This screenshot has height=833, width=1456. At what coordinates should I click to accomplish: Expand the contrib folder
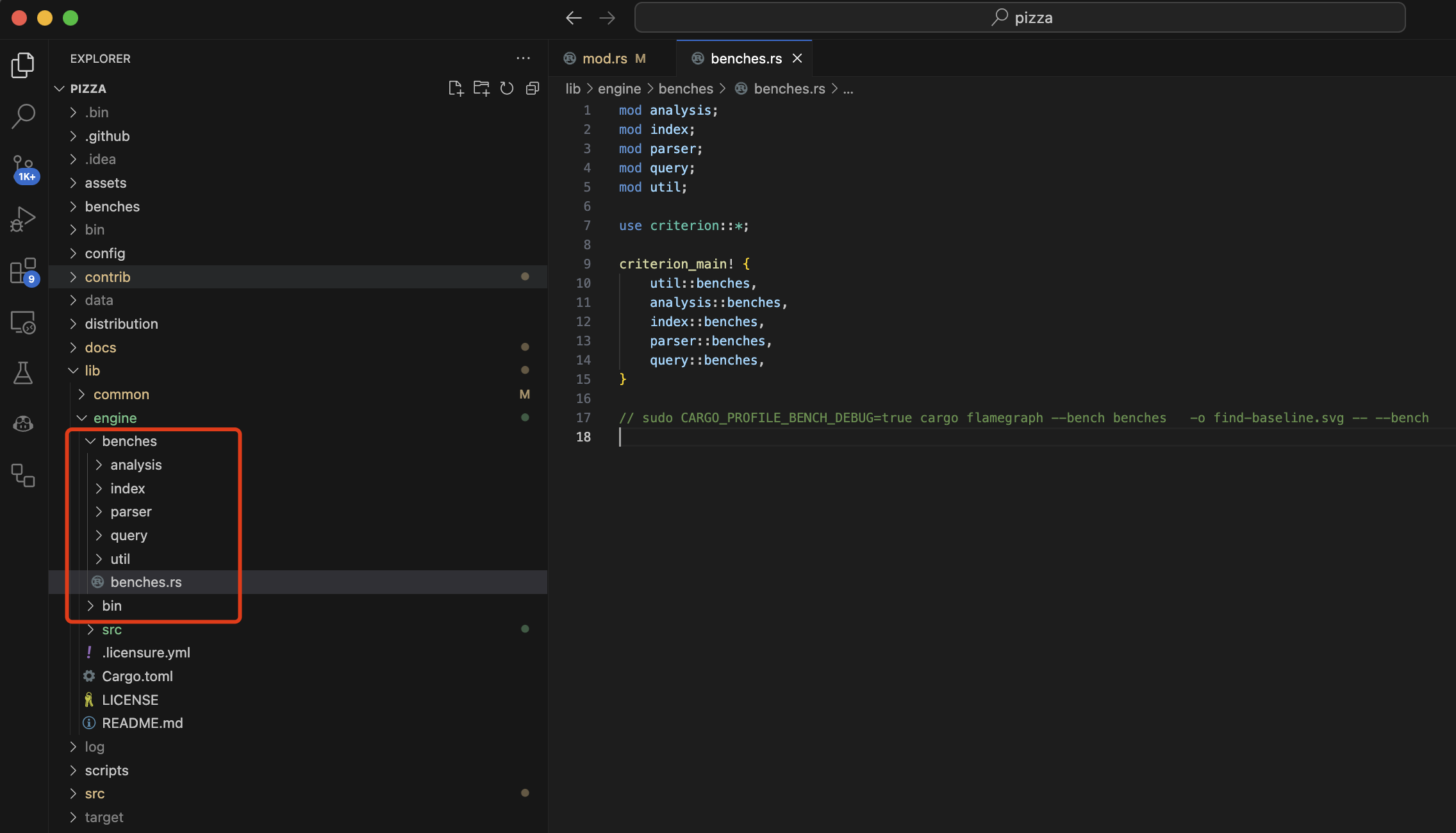pos(298,277)
